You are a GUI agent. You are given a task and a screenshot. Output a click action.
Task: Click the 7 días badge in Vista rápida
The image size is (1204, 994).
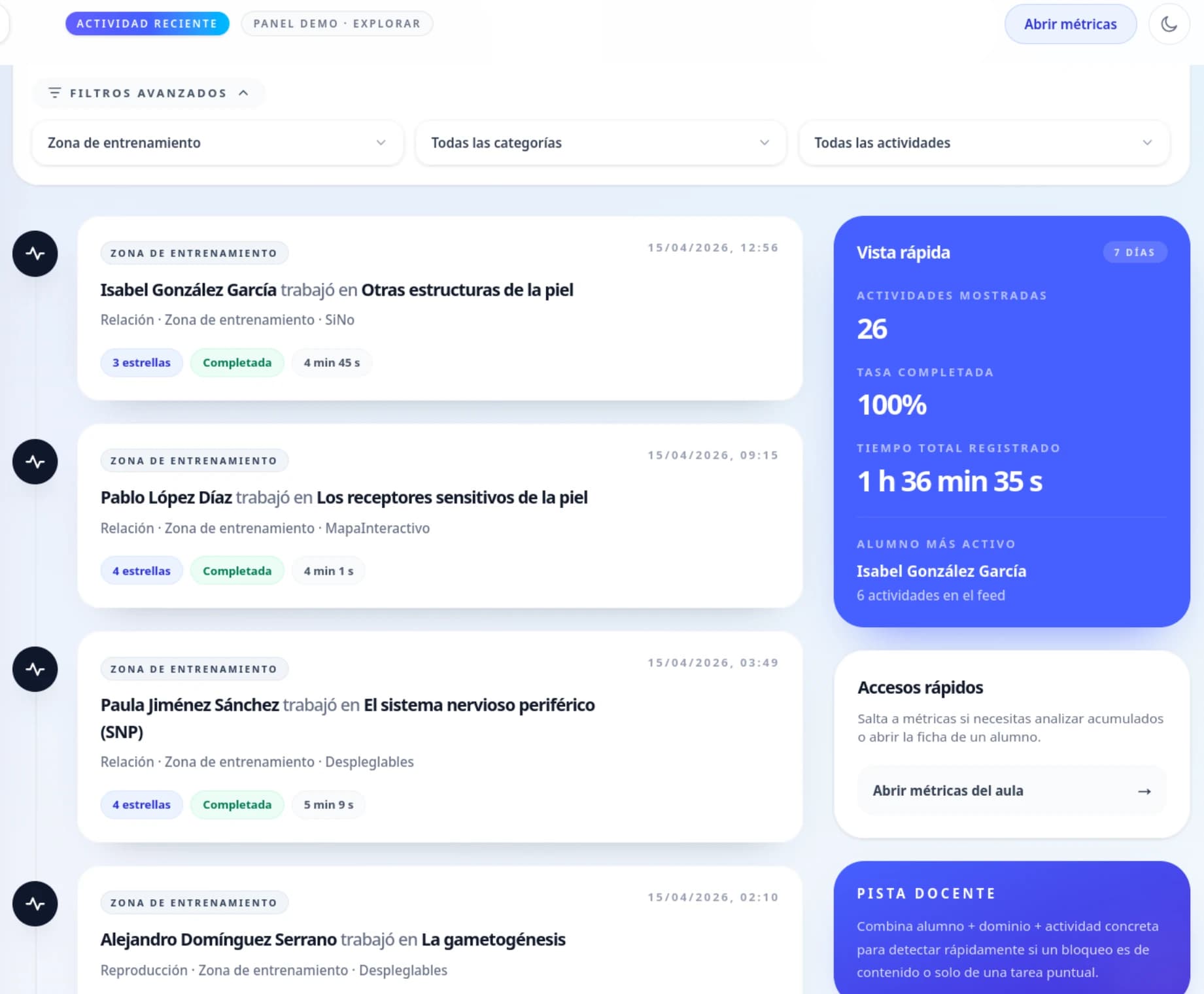coord(1134,252)
